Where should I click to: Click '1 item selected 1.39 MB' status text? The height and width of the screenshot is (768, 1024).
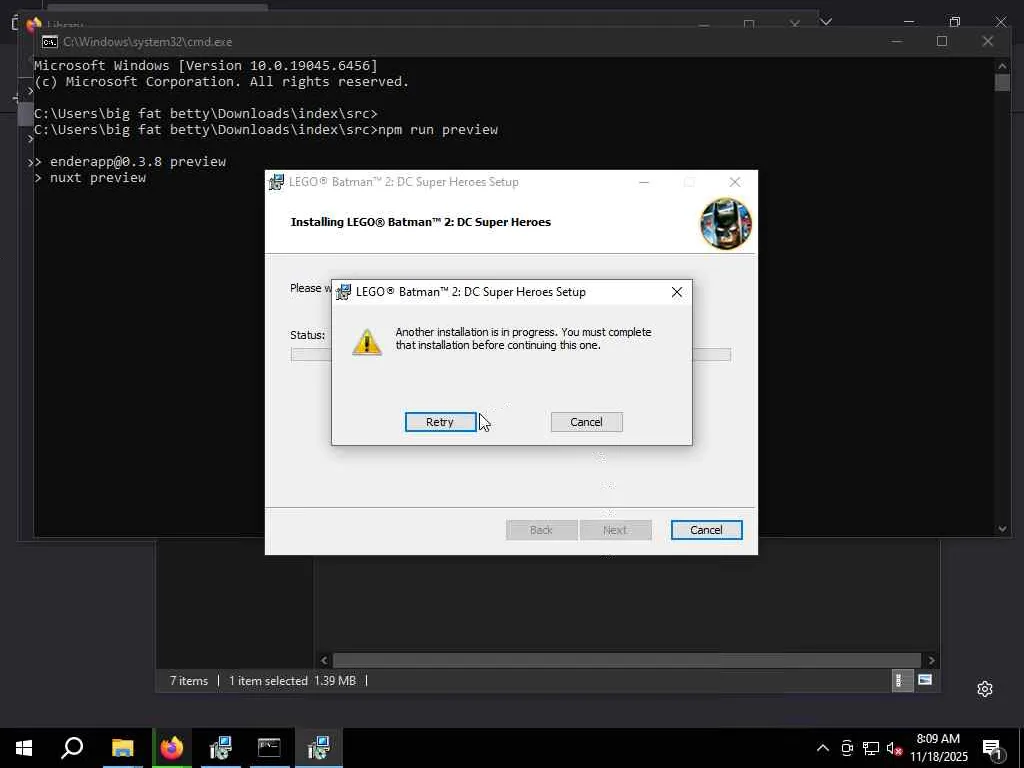click(x=292, y=680)
